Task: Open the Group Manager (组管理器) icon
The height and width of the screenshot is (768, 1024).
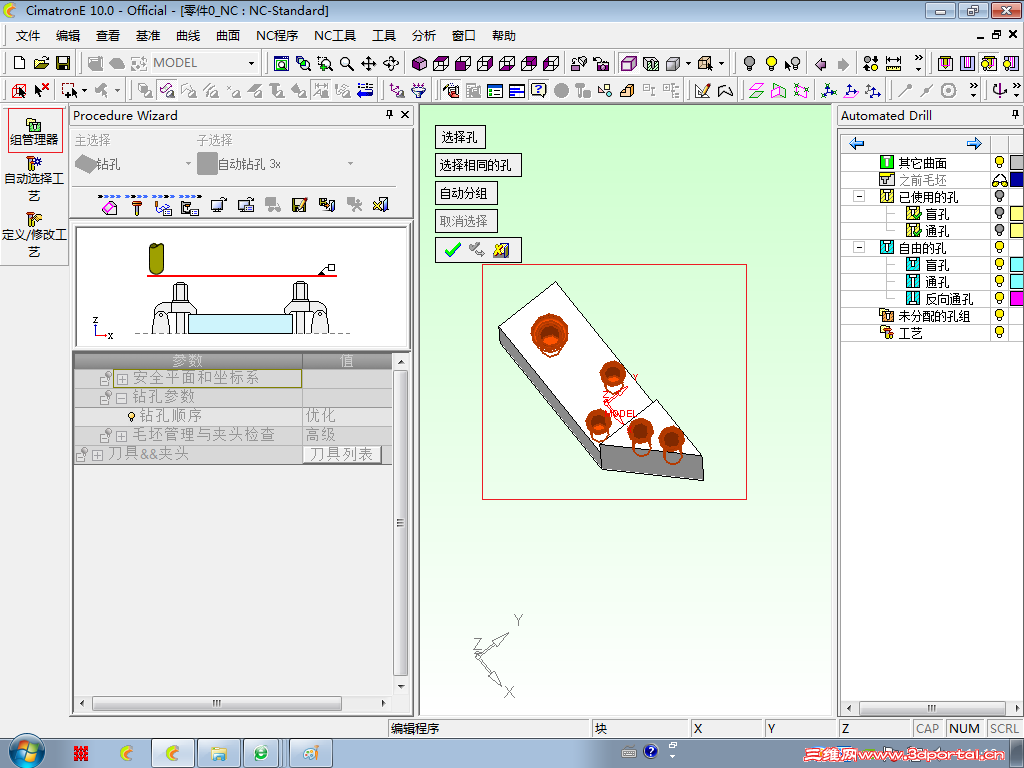Action: [x=34, y=131]
